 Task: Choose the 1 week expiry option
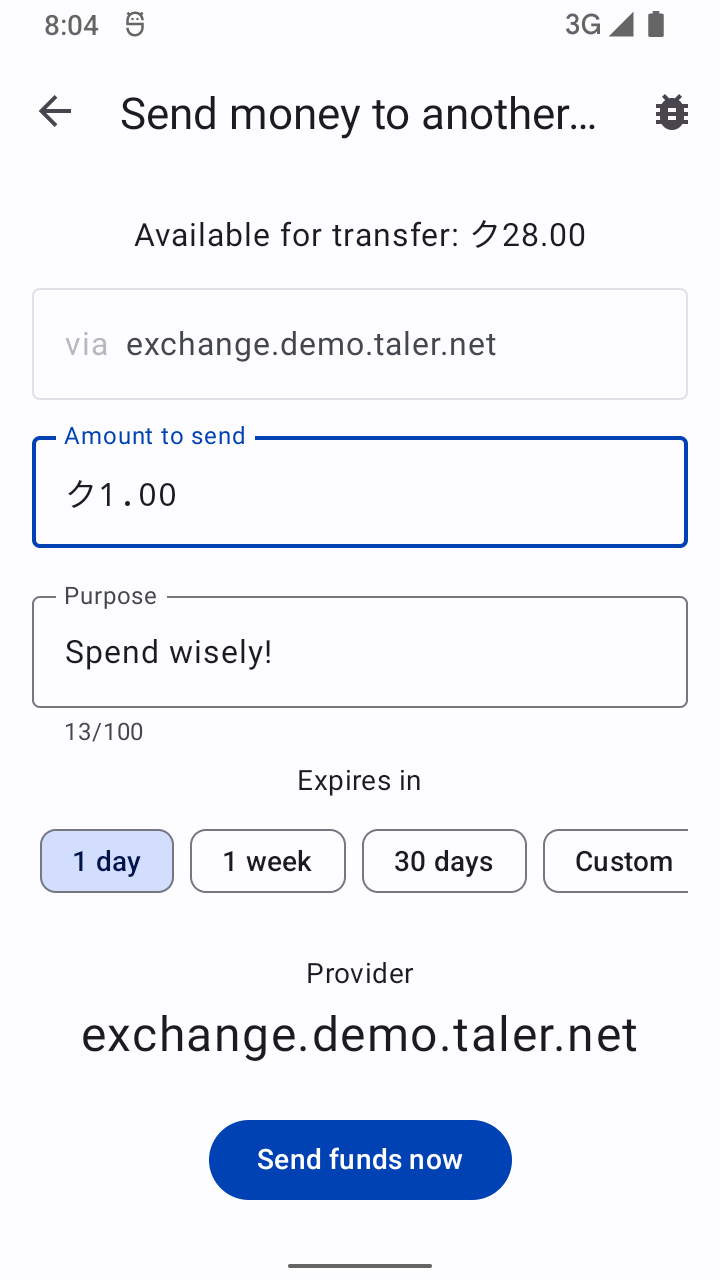pyautogui.click(x=267, y=861)
